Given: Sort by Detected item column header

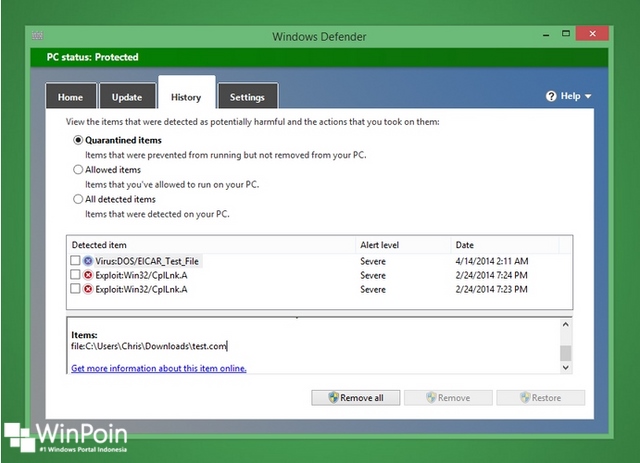Looking at the screenshot, I should pyautogui.click(x=211, y=245).
